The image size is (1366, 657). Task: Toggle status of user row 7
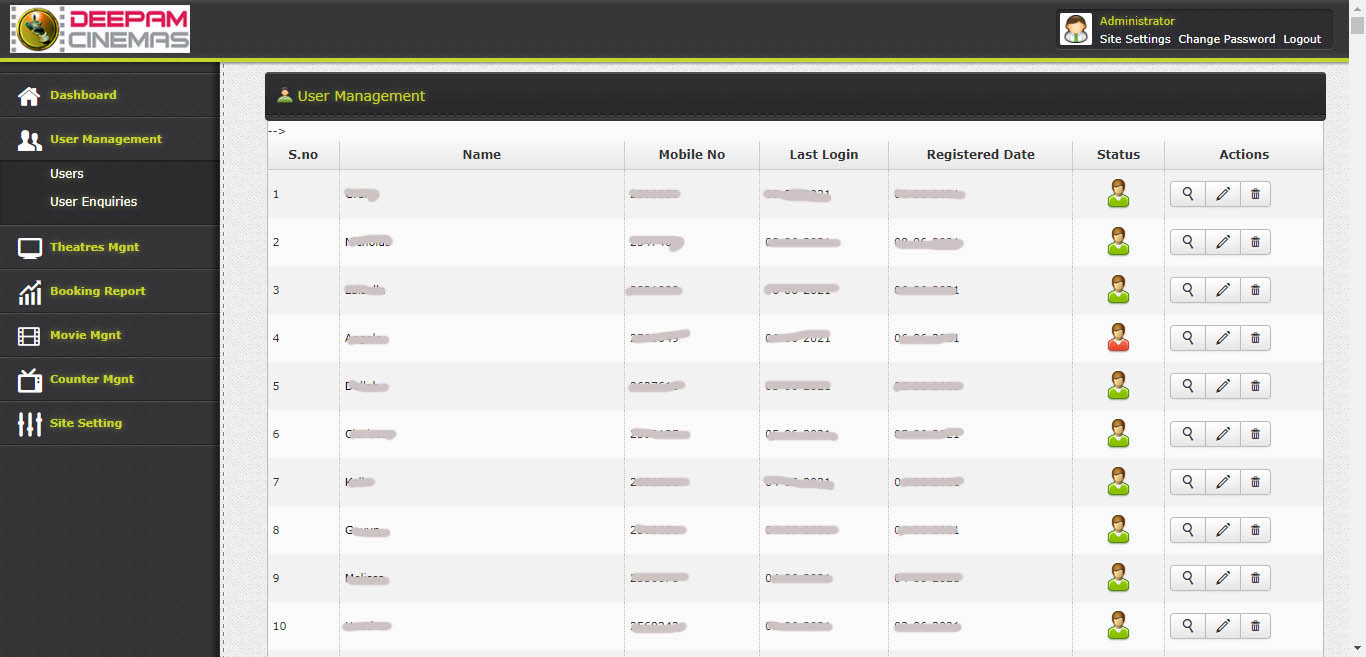pos(1118,481)
